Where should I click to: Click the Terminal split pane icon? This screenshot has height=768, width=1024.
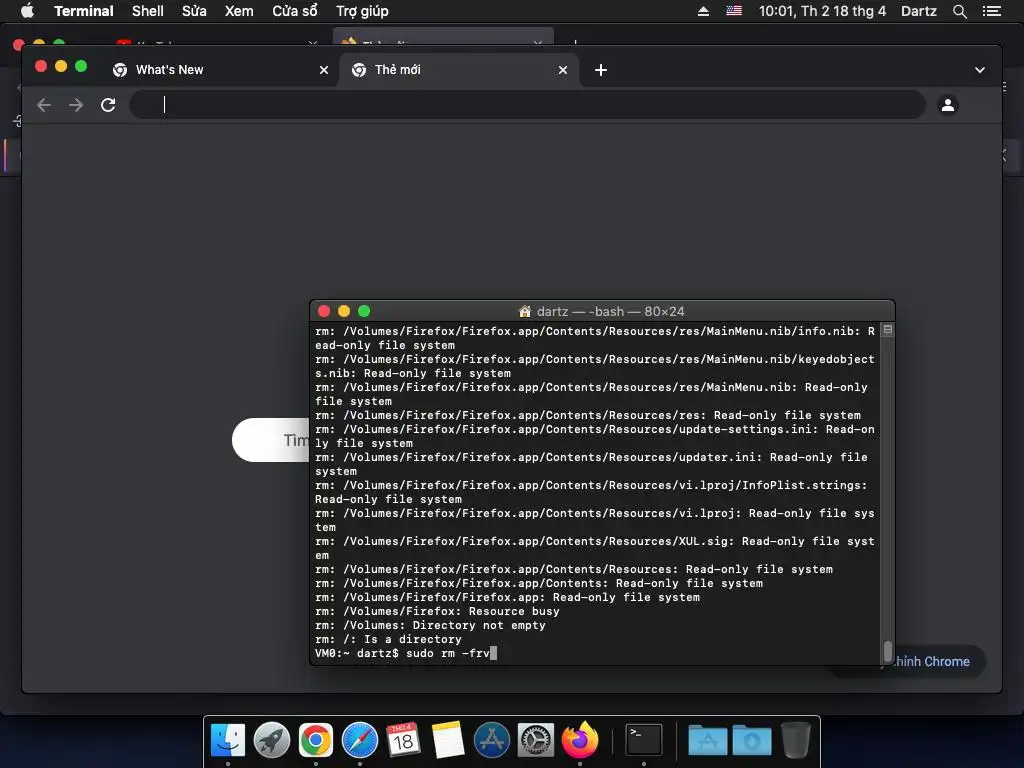tap(888, 330)
